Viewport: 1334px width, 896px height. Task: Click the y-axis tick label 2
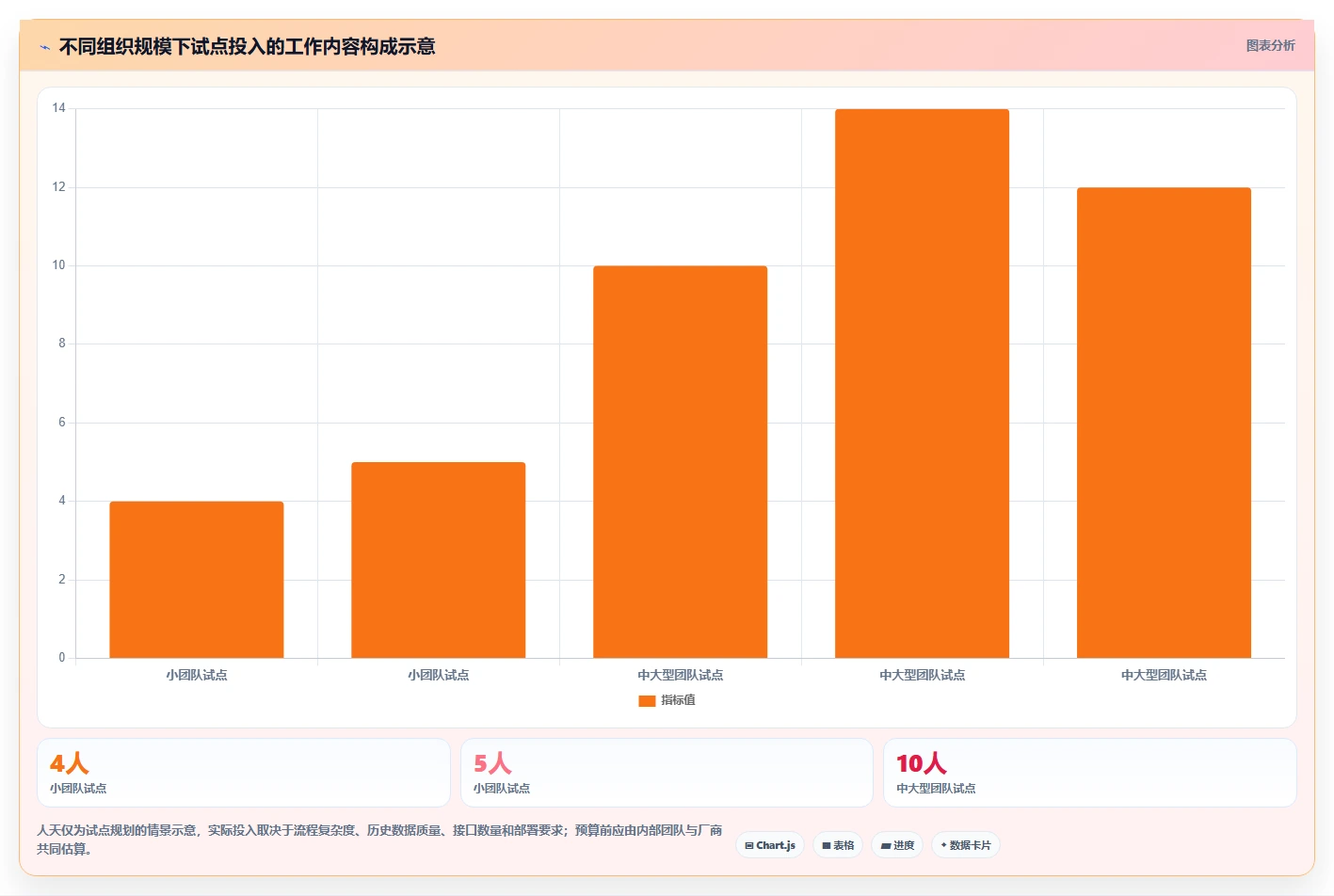point(62,580)
